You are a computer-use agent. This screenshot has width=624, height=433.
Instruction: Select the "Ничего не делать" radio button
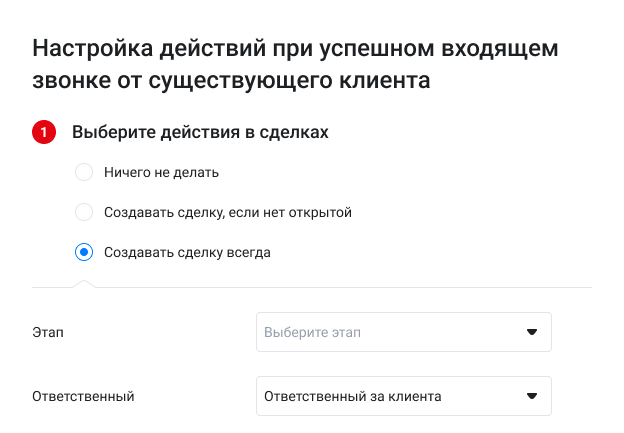[85, 172]
